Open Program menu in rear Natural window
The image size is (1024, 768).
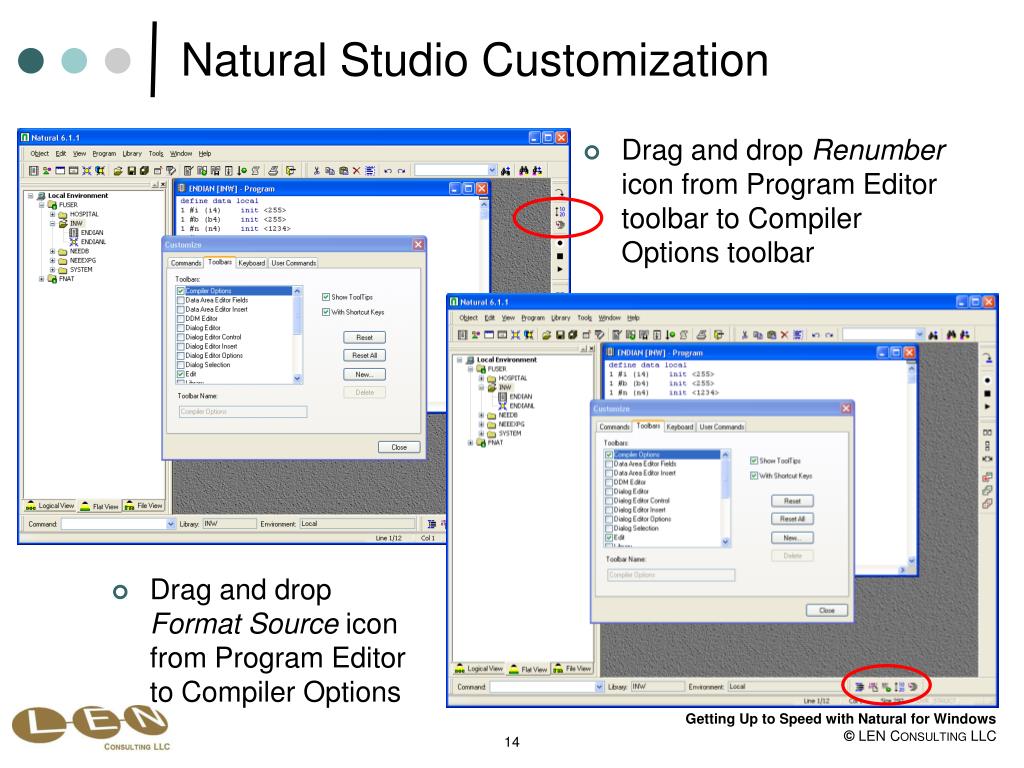point(104,154)
